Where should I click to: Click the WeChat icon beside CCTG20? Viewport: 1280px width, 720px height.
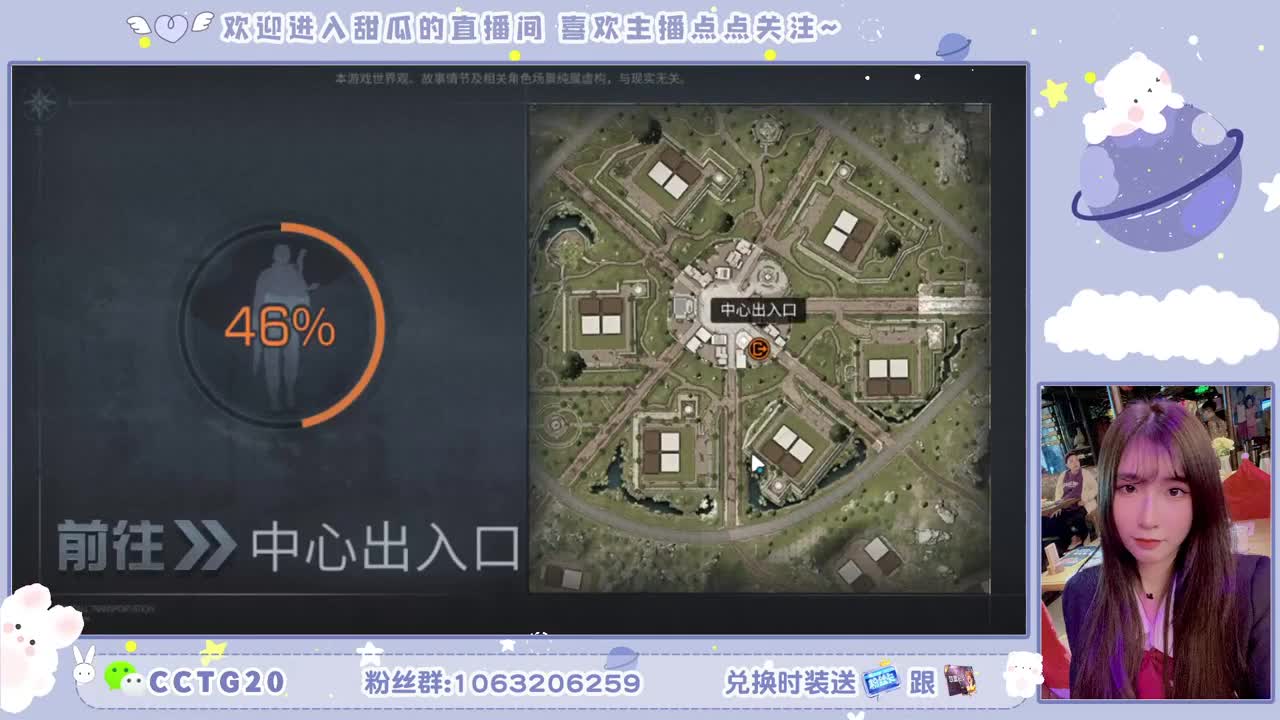(124, 678)
